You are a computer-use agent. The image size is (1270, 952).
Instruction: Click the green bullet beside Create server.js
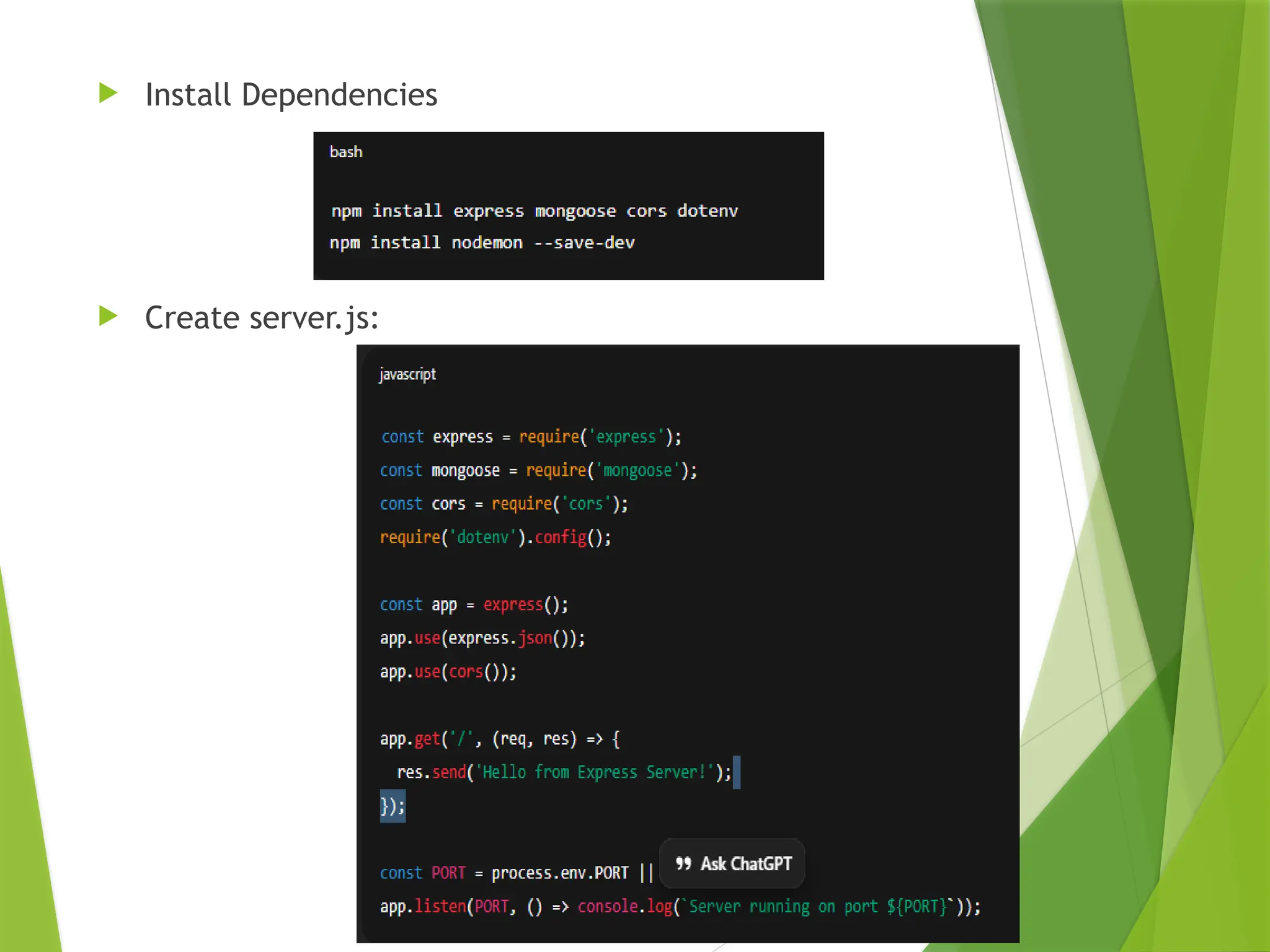[109, 316]
